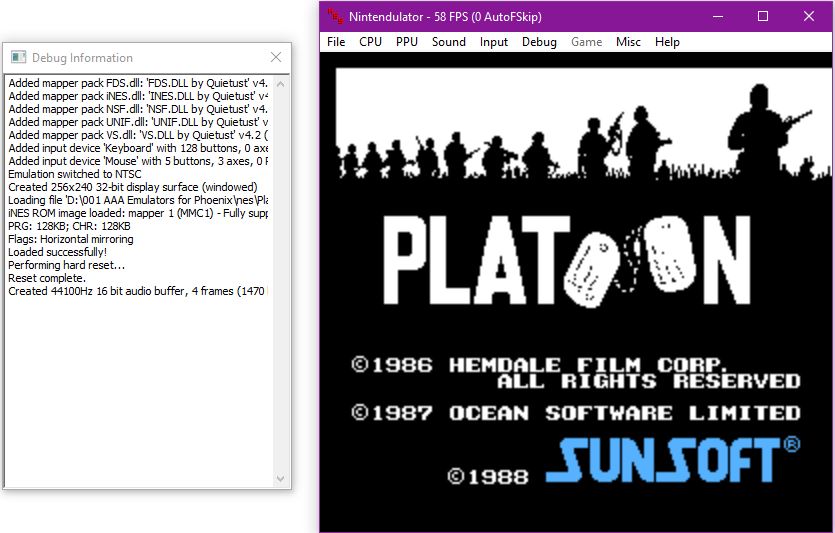Screen dimensions: 835x533
Task: Open the Input menu
Action: [494, 42]
